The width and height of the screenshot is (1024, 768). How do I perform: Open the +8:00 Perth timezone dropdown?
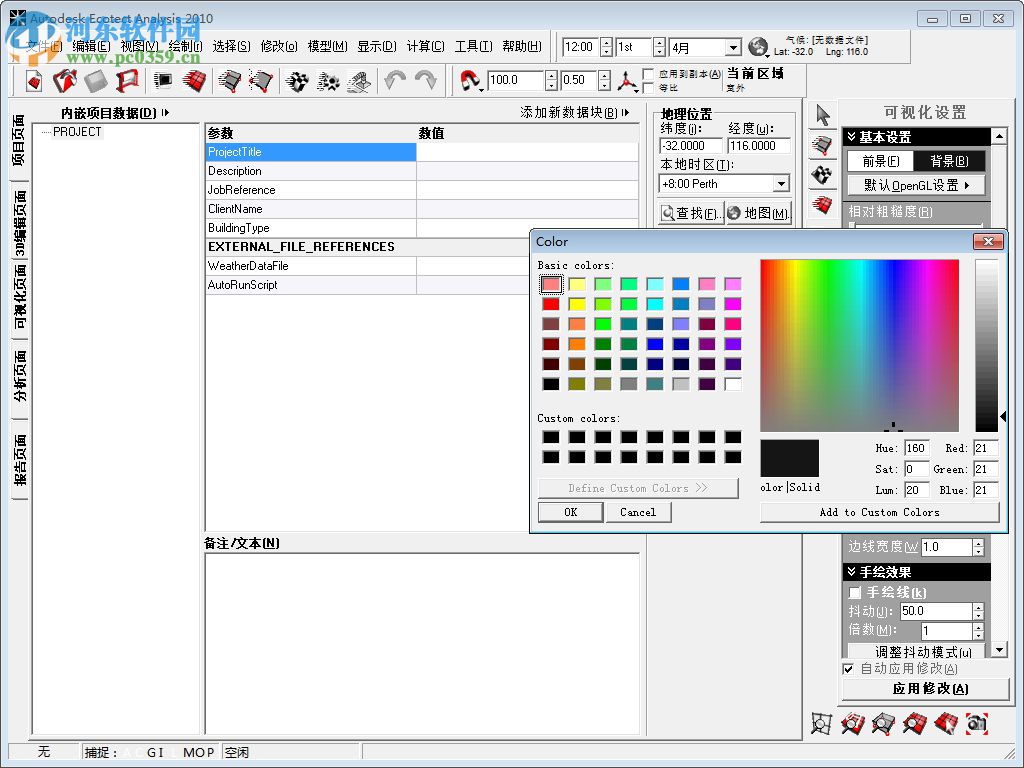pos(781,184)
